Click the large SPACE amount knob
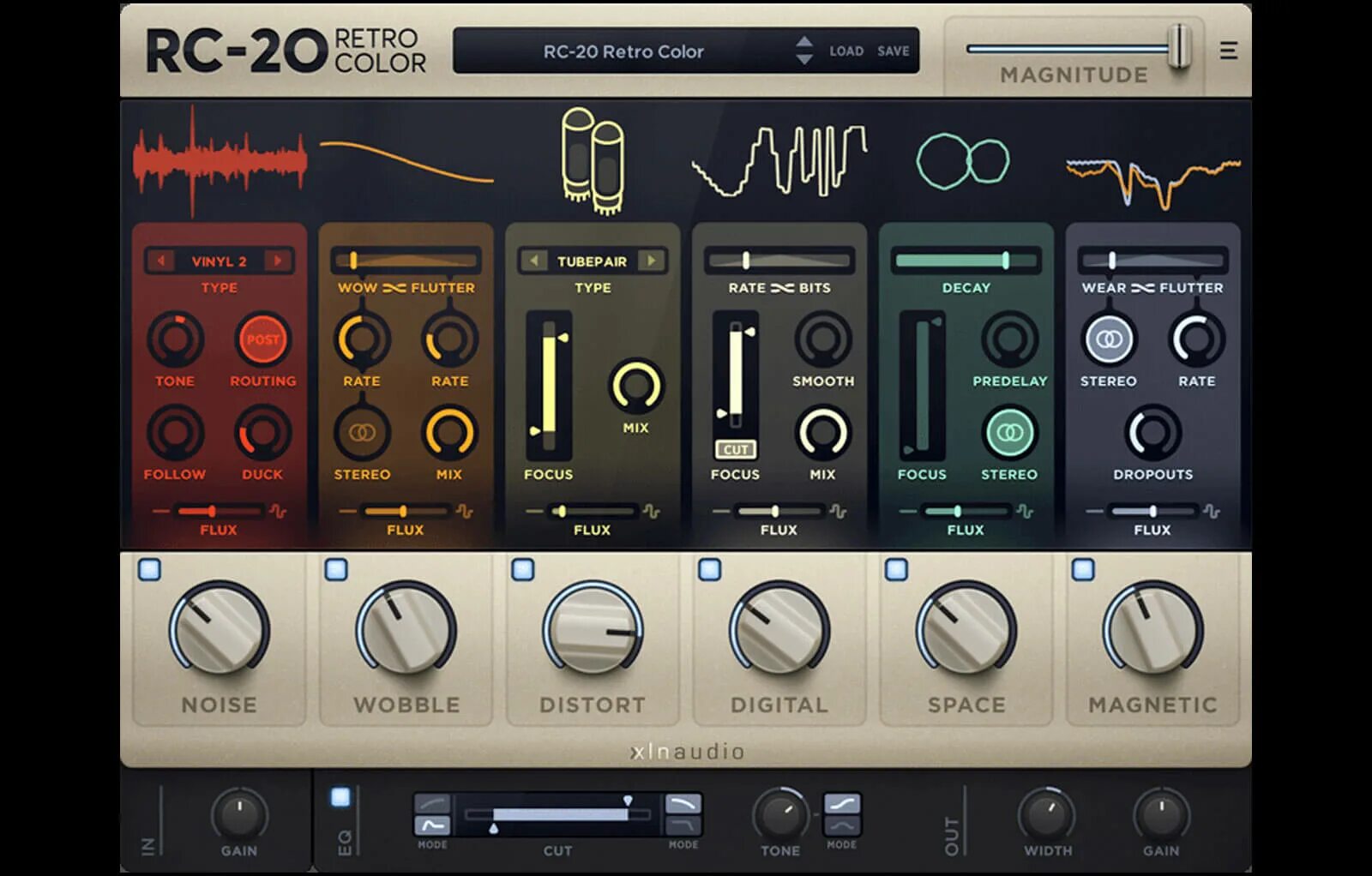 point(966,630)
